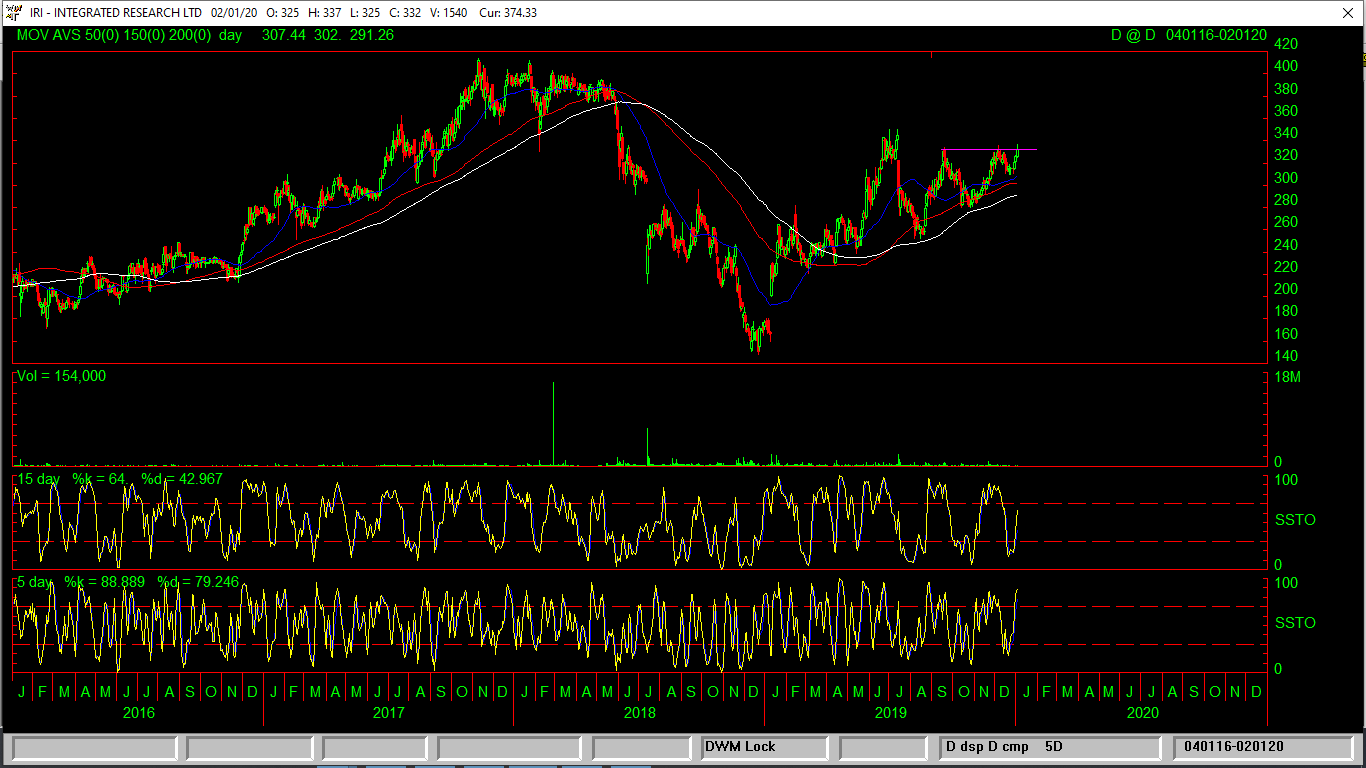Click the %d = 42.967 stochastic value
Viewport: 1366px width, 768px height.
click(x=182, y=479)
